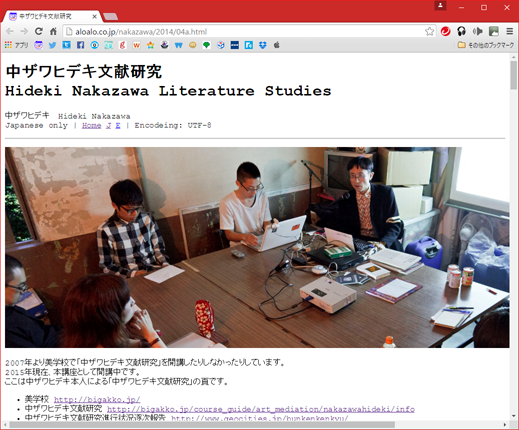Open the browser home page
This screenshot has height=430, width=519.
pyautogui.click(x=53, y=32)
